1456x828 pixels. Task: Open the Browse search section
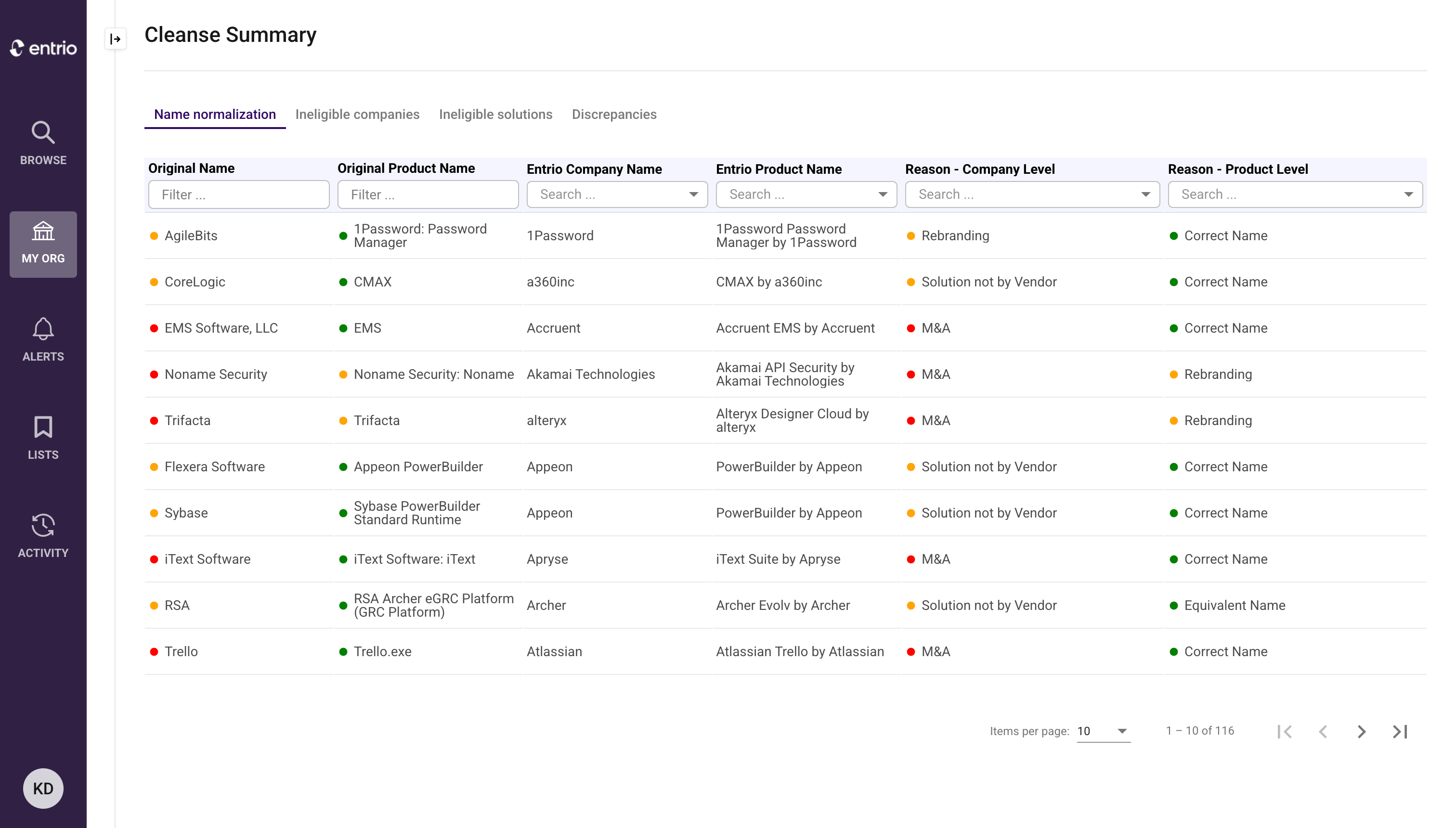43,144
